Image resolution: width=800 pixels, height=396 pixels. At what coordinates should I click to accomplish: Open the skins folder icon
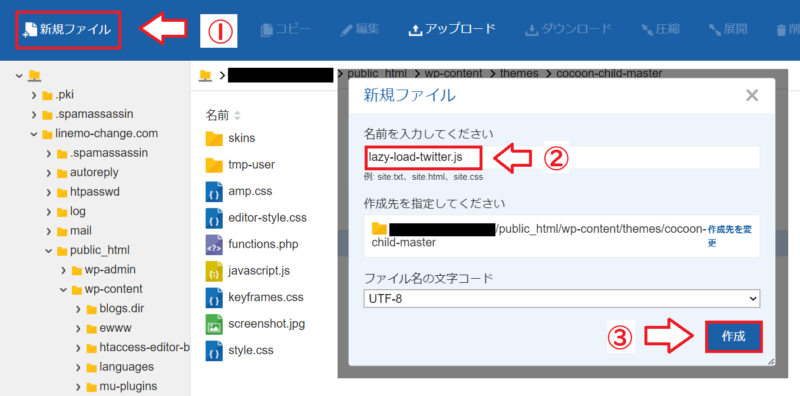[x=214, y=138]
